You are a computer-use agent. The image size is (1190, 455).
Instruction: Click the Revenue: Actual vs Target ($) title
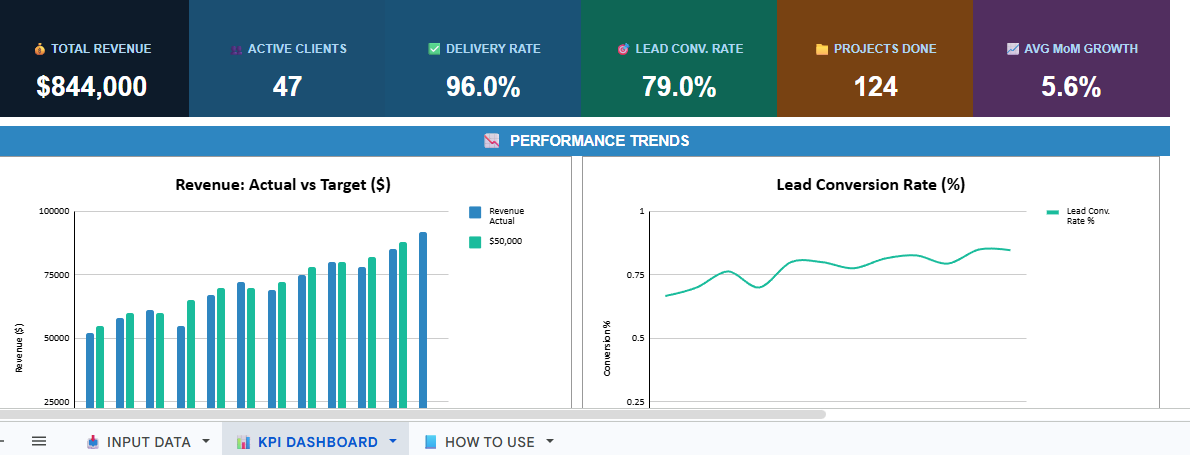click(283, 184)
